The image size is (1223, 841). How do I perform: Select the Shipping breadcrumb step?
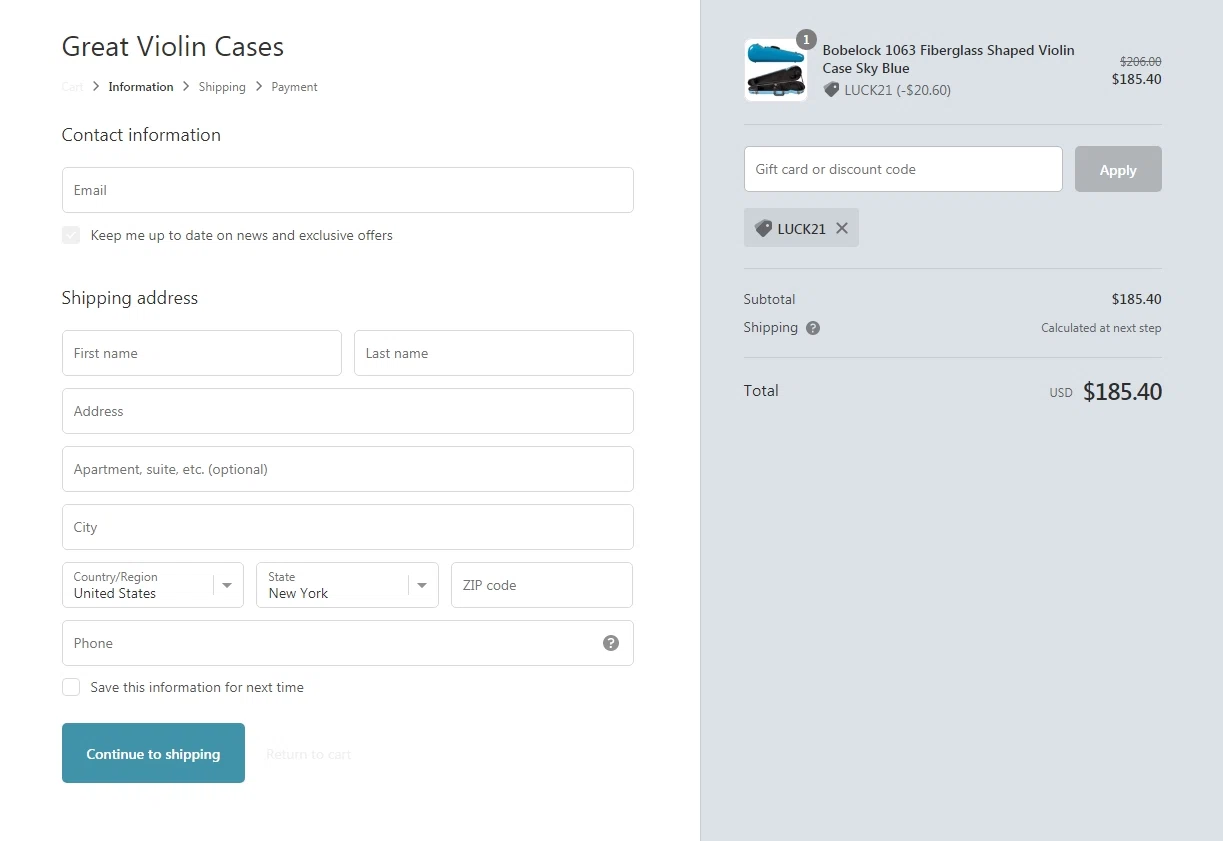(222, 87)
